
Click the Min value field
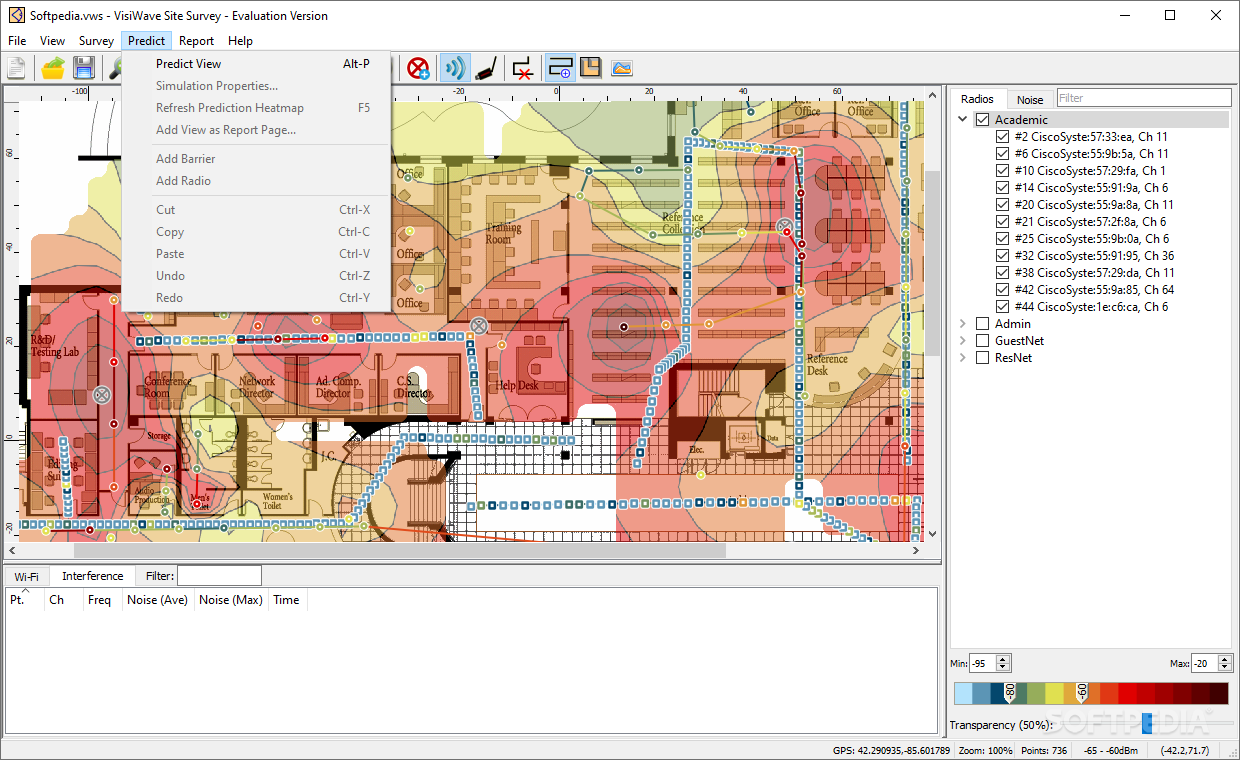[x=982, y=663]
